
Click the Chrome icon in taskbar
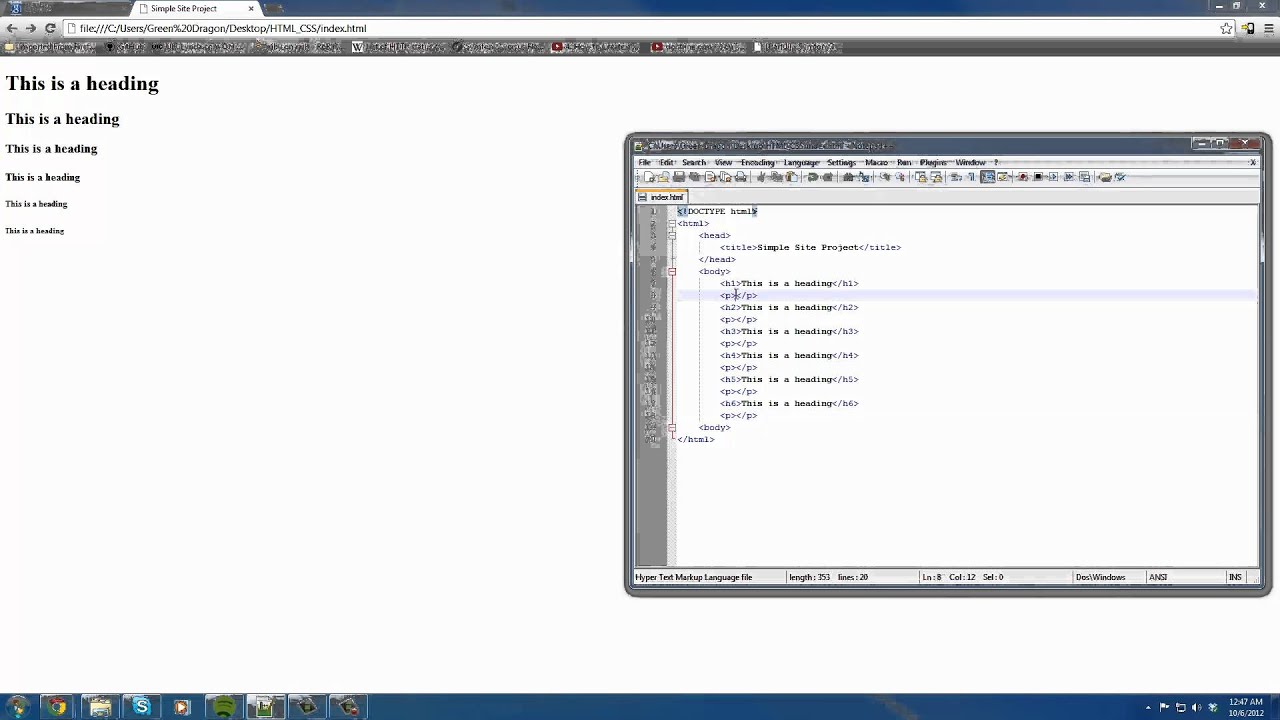[x=57, y=707]
